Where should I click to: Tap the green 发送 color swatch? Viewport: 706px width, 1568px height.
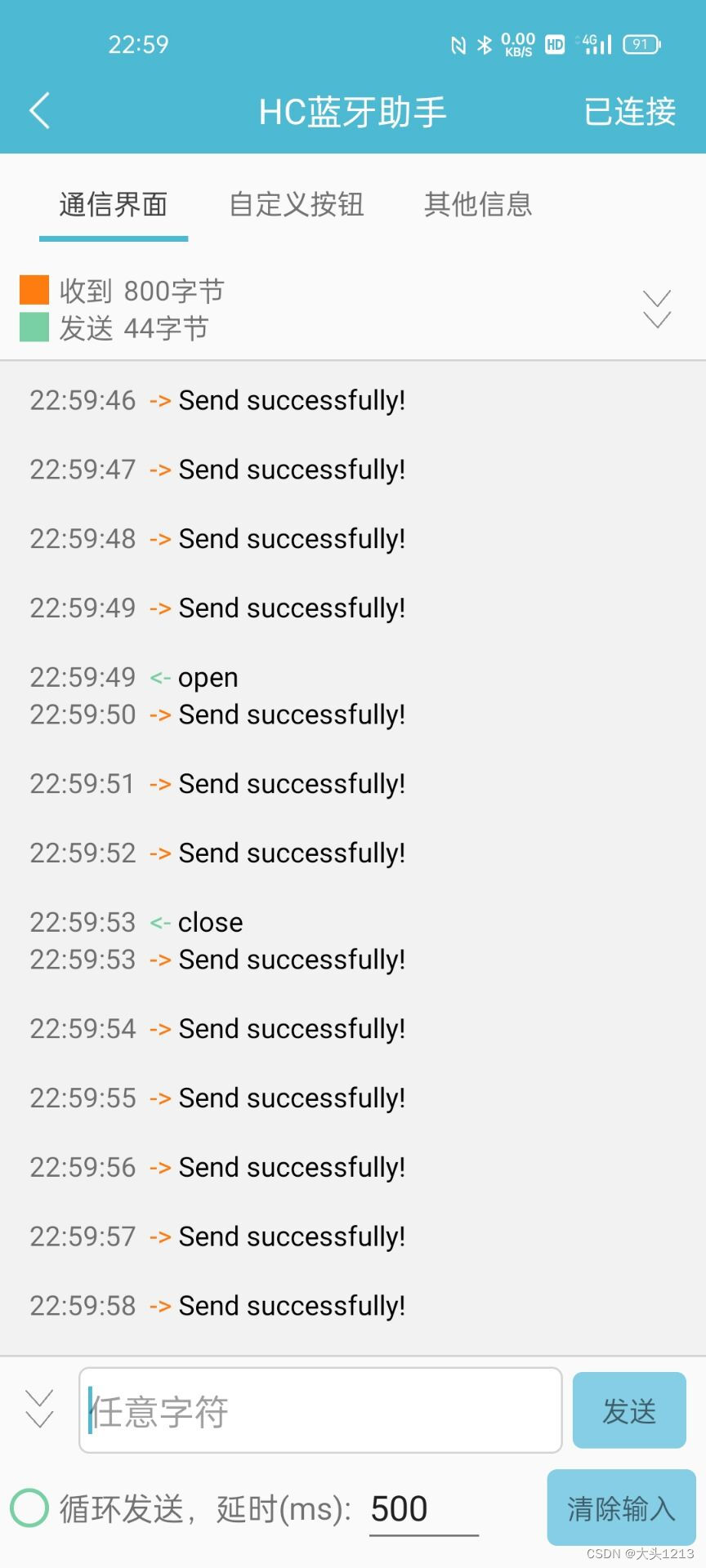coord(34,327)
